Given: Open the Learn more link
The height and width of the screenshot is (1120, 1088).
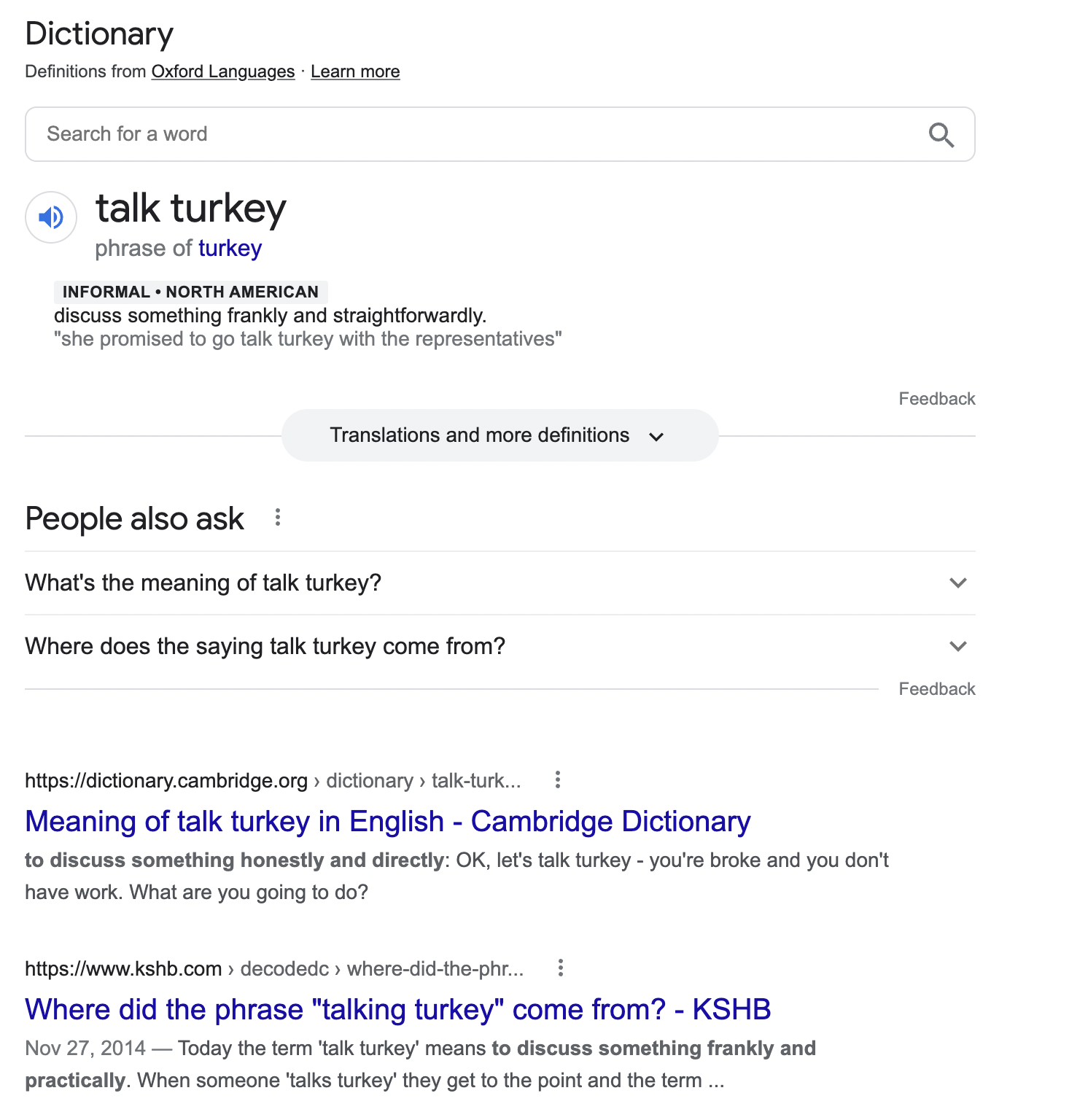Looking at the screenshot, I should pyautogui.click(x=355, y=71).
